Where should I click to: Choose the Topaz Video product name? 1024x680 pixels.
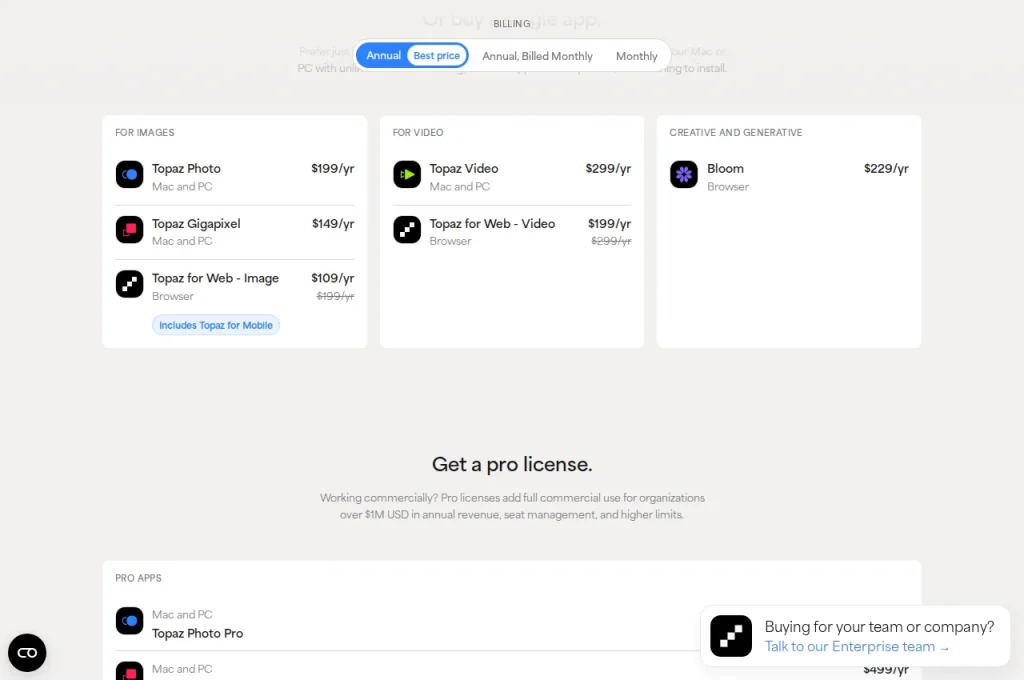tap(464, 169)
